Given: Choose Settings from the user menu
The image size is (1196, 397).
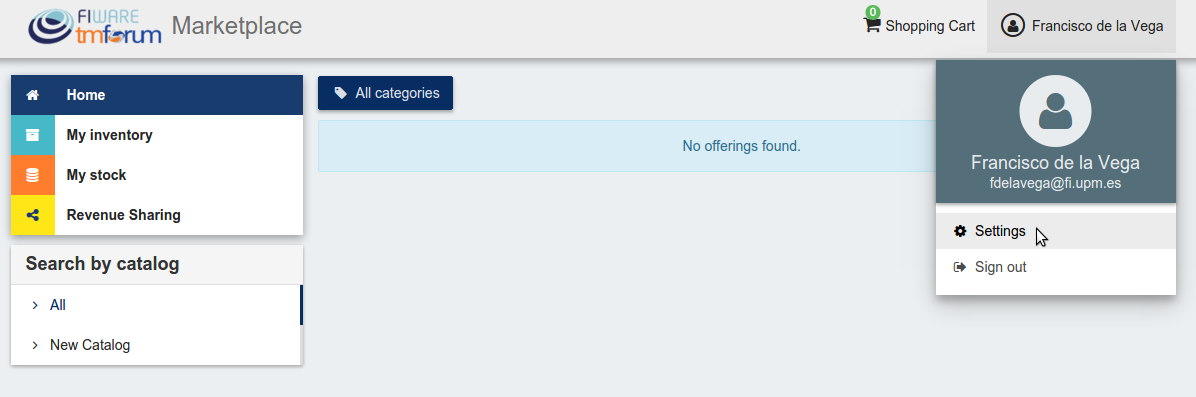Looking at the screenshot, I should tap(1056, 231).
